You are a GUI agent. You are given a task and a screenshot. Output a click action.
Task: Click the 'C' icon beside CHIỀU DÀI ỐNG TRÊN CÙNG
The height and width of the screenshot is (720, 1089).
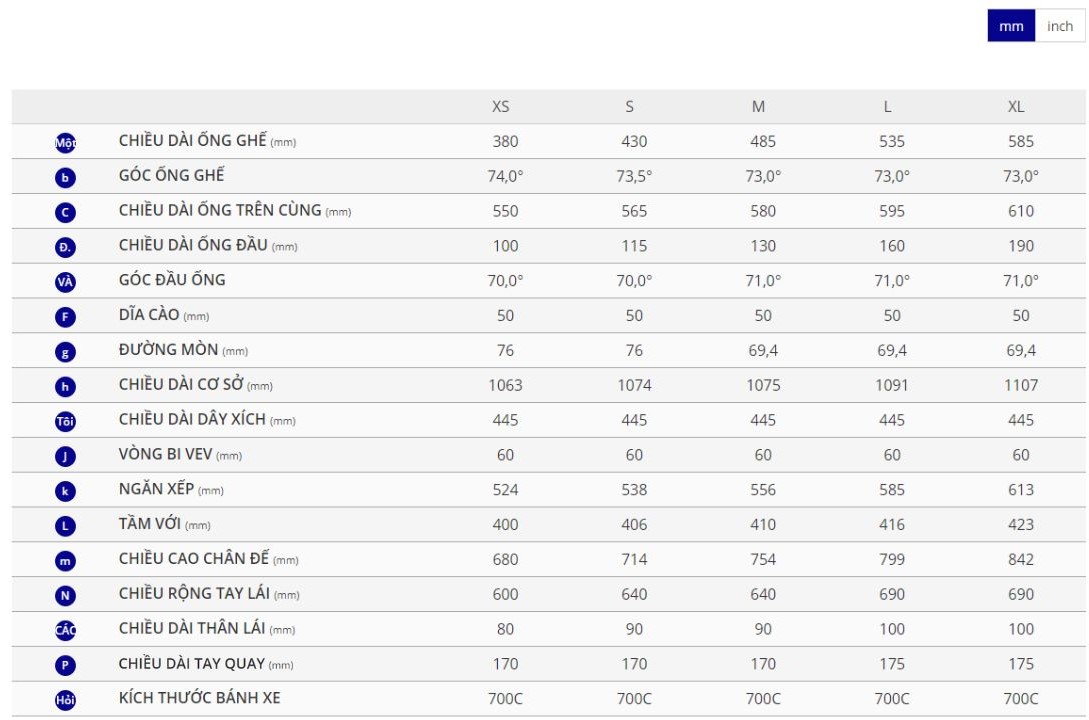[x=65, y=212]
